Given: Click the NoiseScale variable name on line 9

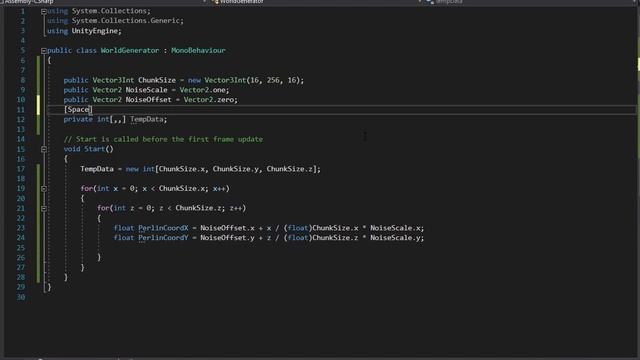Looking at the screenshot, I should [147, 90].
